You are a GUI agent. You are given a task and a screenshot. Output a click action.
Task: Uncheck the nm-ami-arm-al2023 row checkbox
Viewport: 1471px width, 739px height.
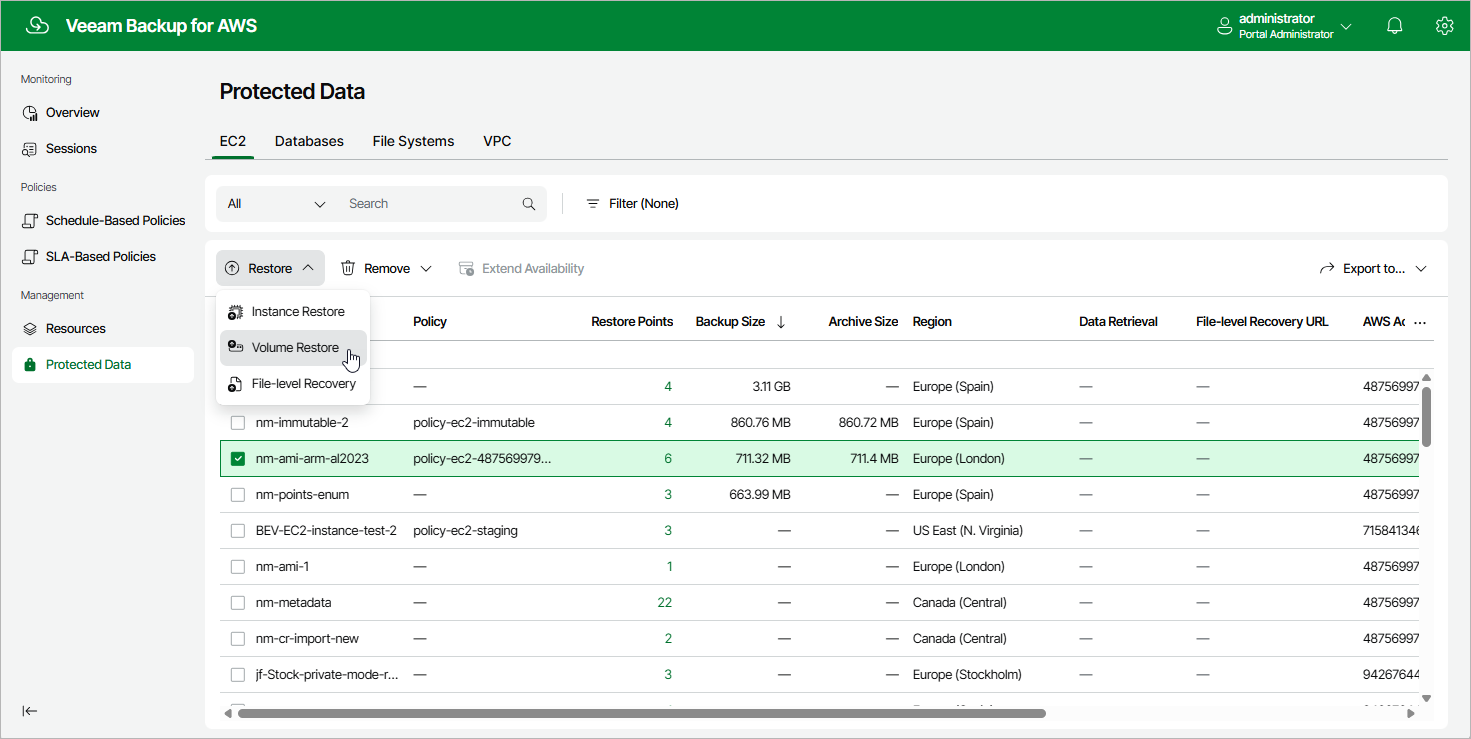click(238, 459)
